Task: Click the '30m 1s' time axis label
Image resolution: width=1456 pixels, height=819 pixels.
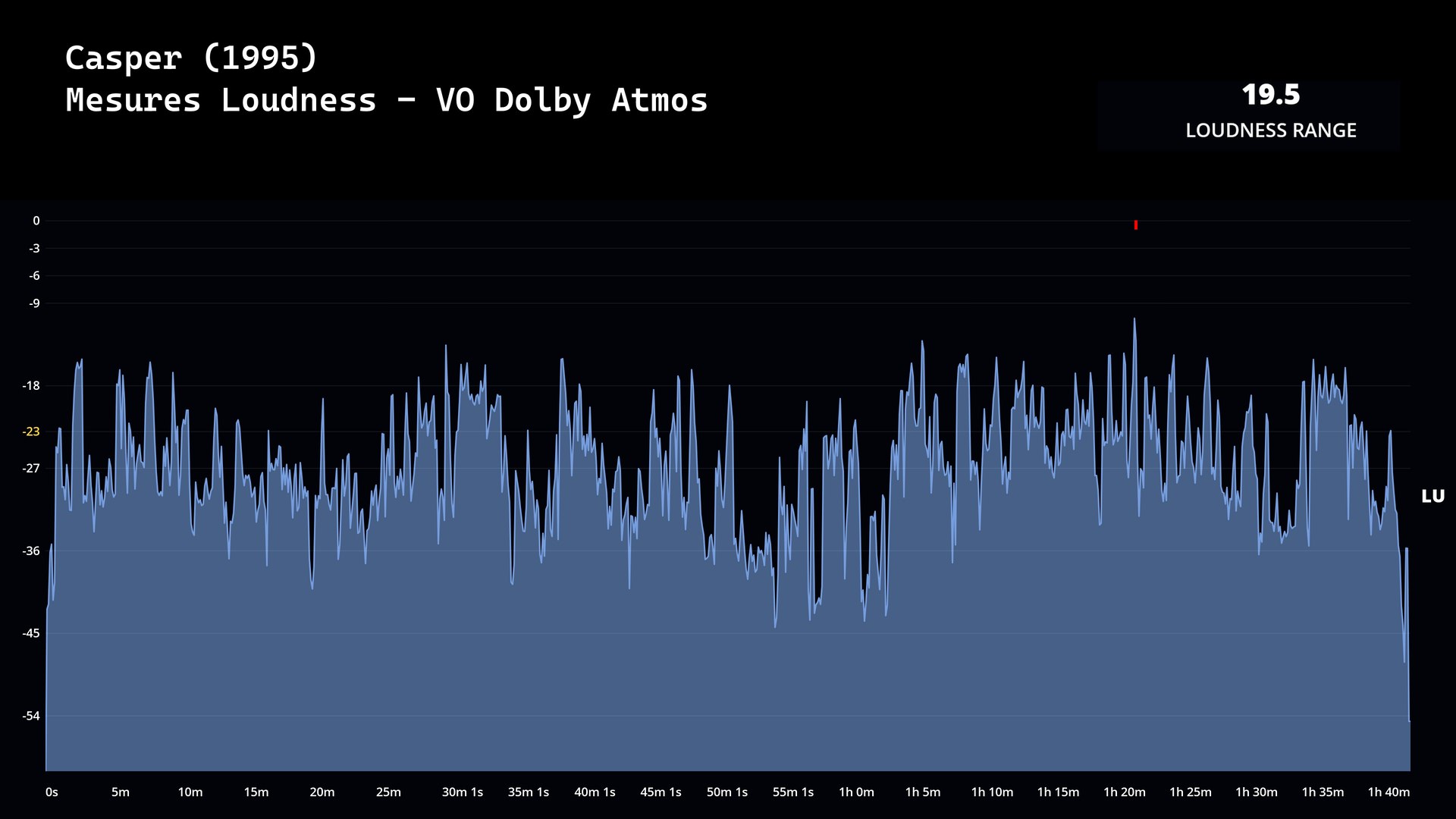Action: (x=463, y=792)
